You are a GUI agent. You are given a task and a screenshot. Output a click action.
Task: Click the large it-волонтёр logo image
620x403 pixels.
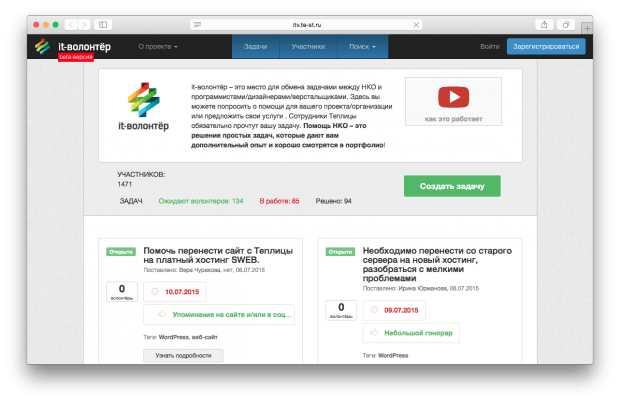pyautogui.click(x=150, y=109)
